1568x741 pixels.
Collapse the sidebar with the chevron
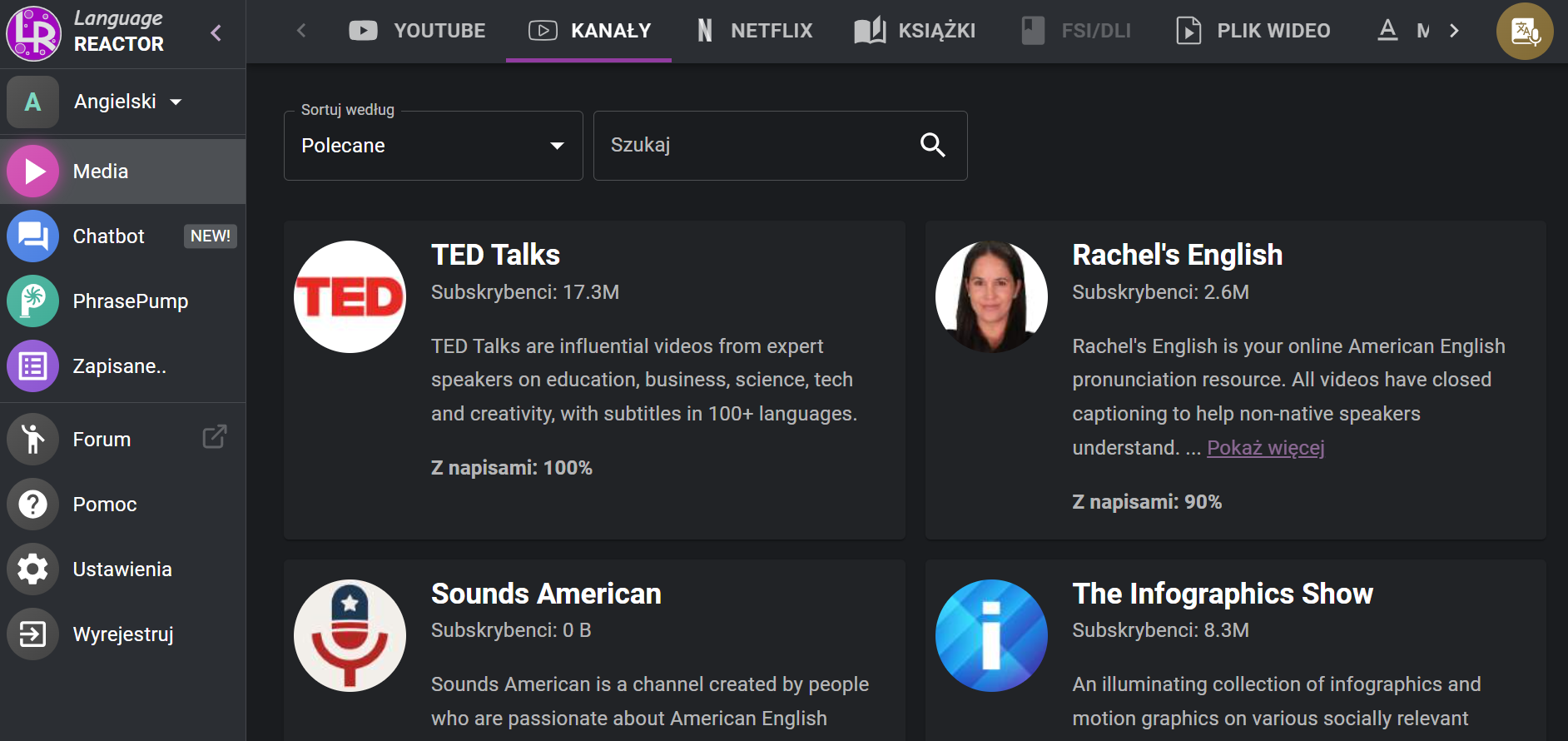216,33
